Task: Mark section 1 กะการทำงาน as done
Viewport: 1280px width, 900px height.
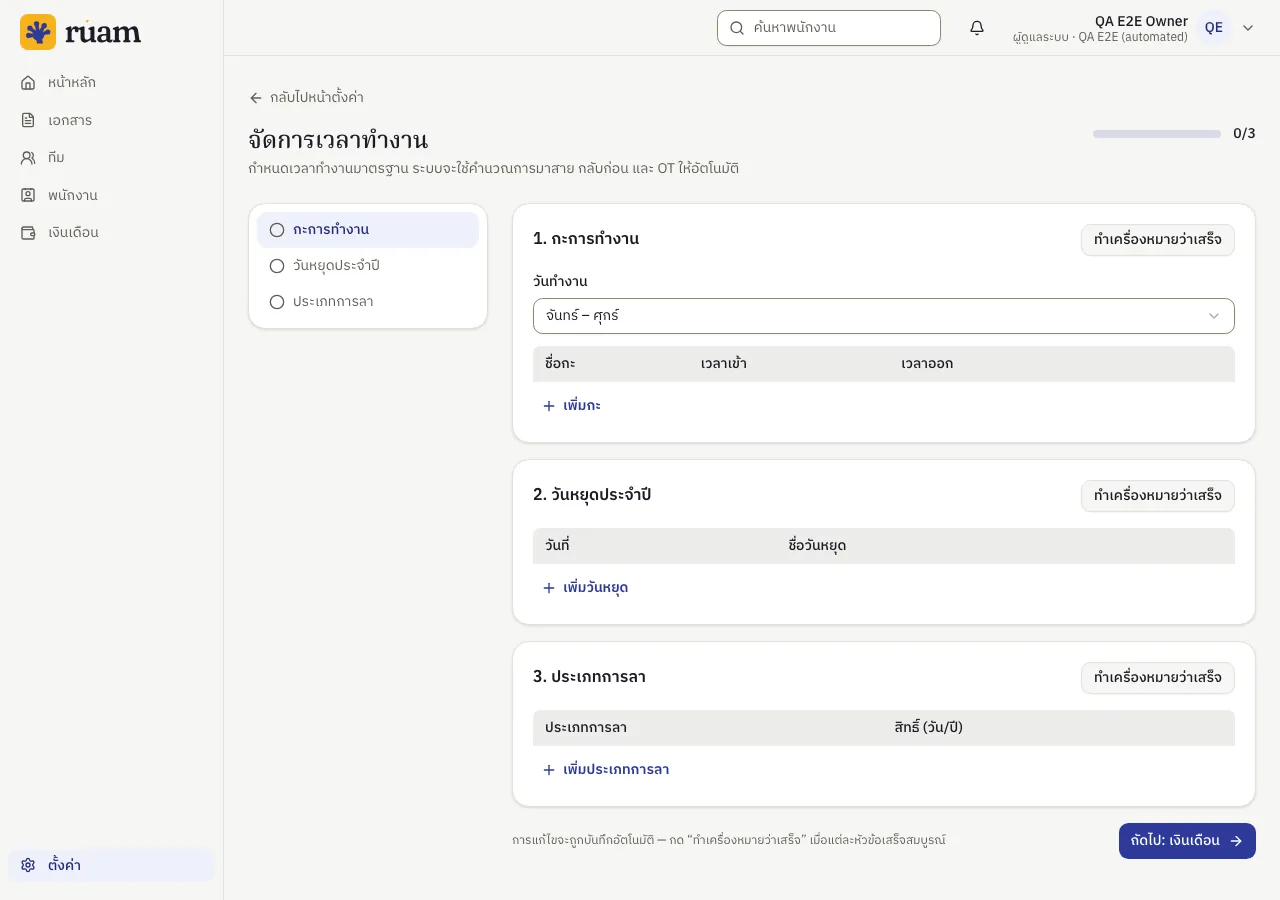Action: point(1158,240)
